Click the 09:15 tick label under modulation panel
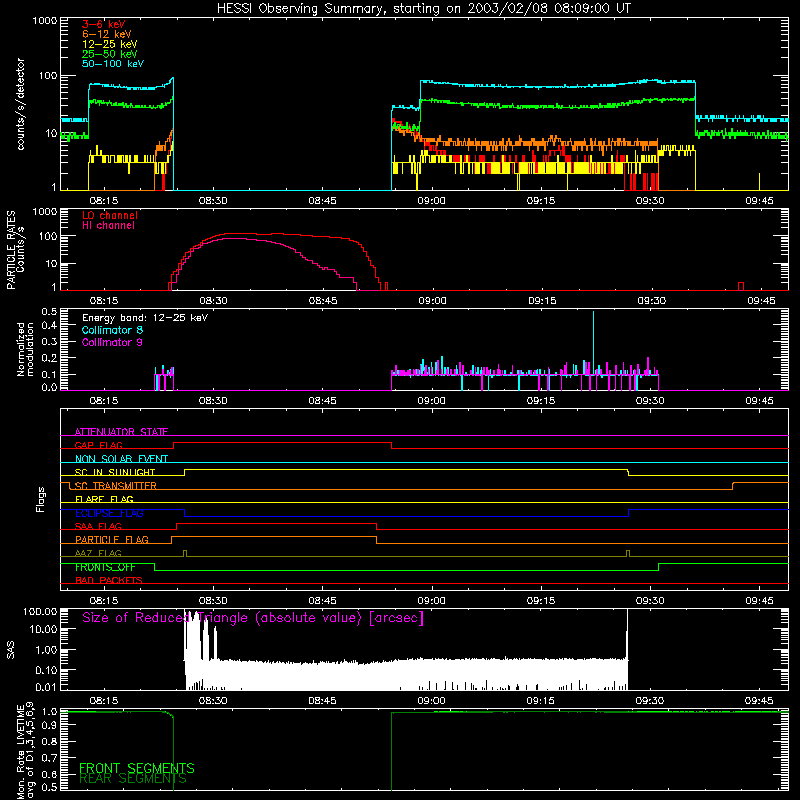Screen dimensions: 800x800 (x=541, y=401)
